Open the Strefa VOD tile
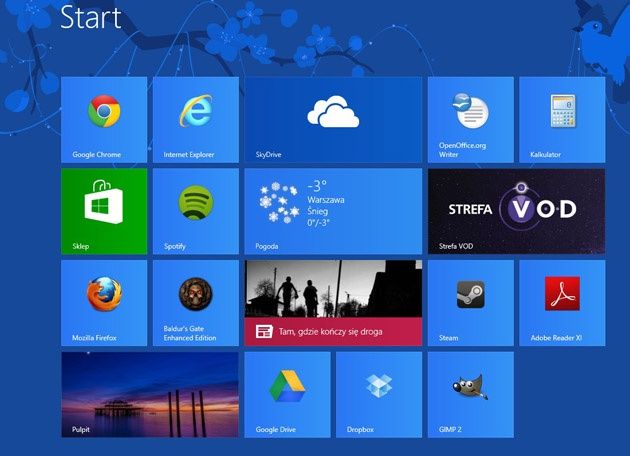The width and height of the screenshot is (630, 456). 516,211
